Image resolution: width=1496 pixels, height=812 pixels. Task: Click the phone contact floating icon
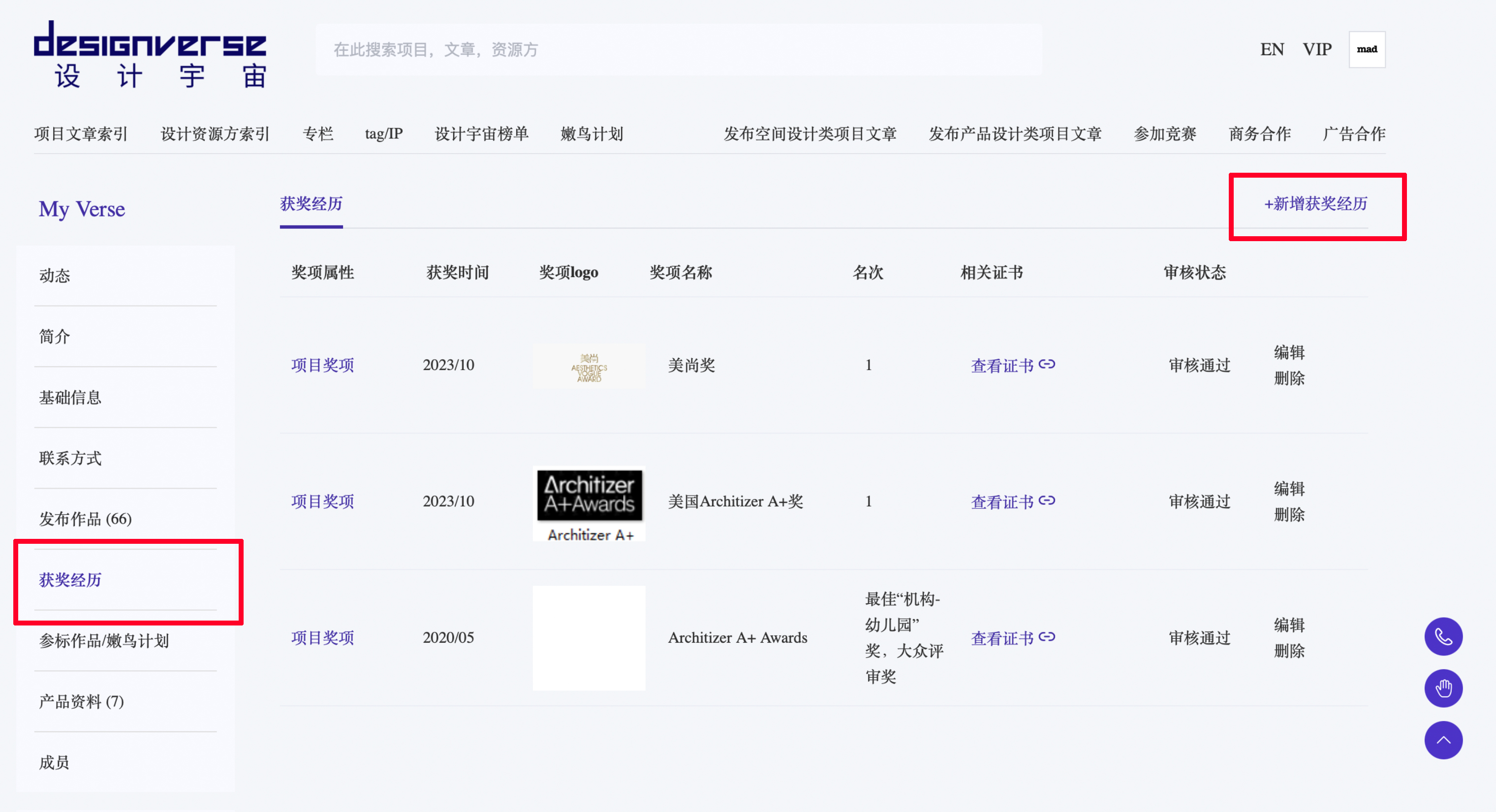(1443, 637)
